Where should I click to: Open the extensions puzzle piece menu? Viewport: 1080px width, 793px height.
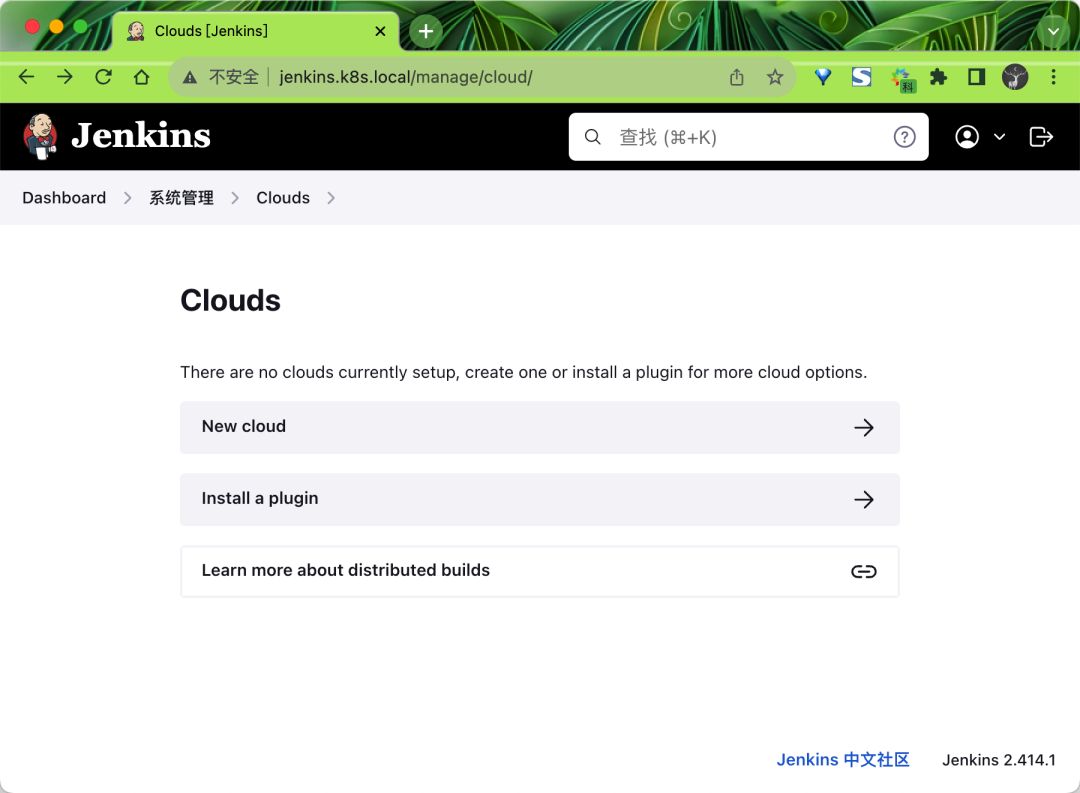(938, 76)
